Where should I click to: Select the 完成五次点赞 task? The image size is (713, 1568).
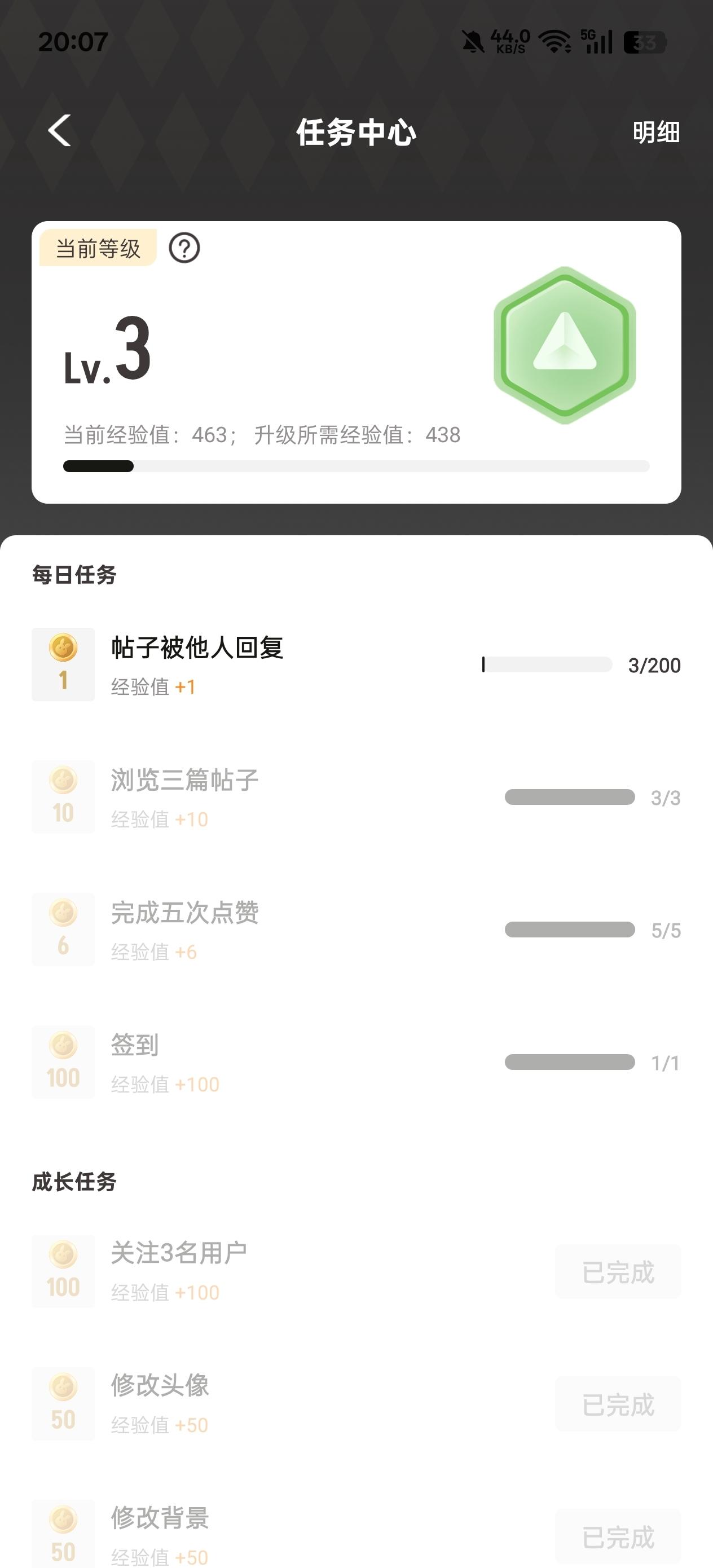tap(184, 913)
